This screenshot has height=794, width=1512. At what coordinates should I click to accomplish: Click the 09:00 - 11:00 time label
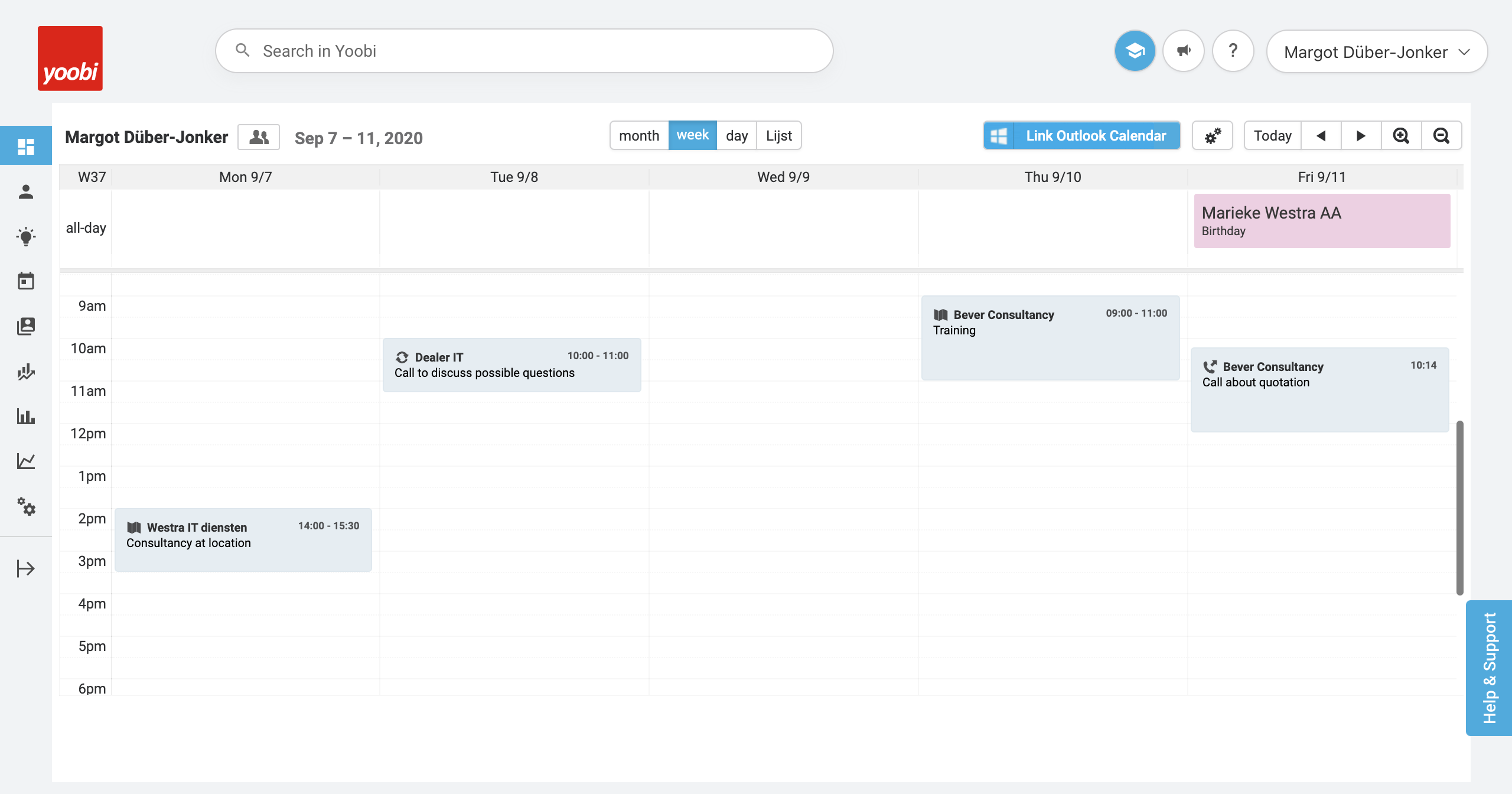point(1136,313)
